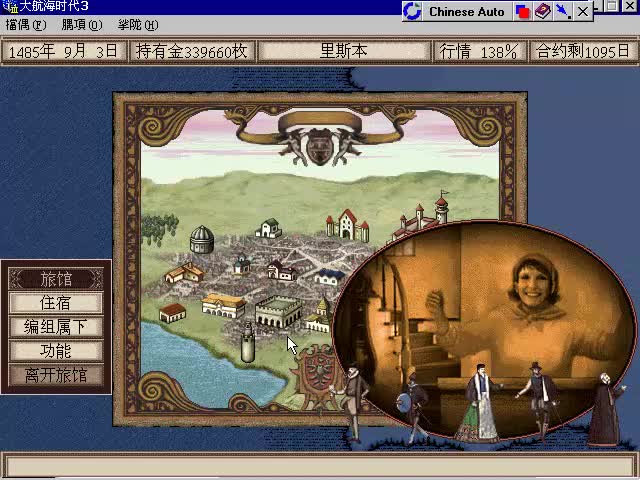
Task: Select the domed building on the map
Action: pyautogui.click(x=202, y=239)
